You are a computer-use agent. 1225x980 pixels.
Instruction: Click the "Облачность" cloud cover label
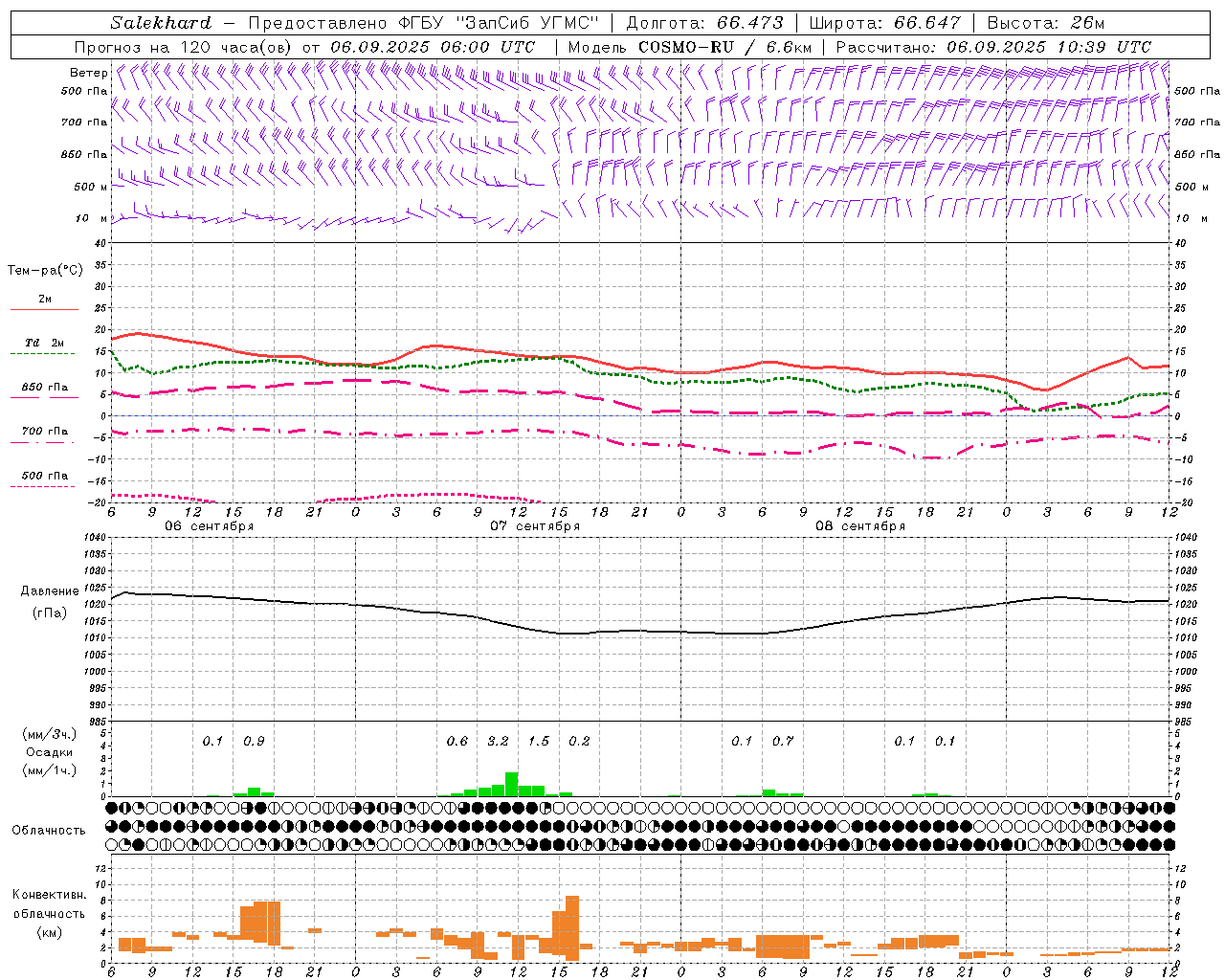(x=49, y=831)
